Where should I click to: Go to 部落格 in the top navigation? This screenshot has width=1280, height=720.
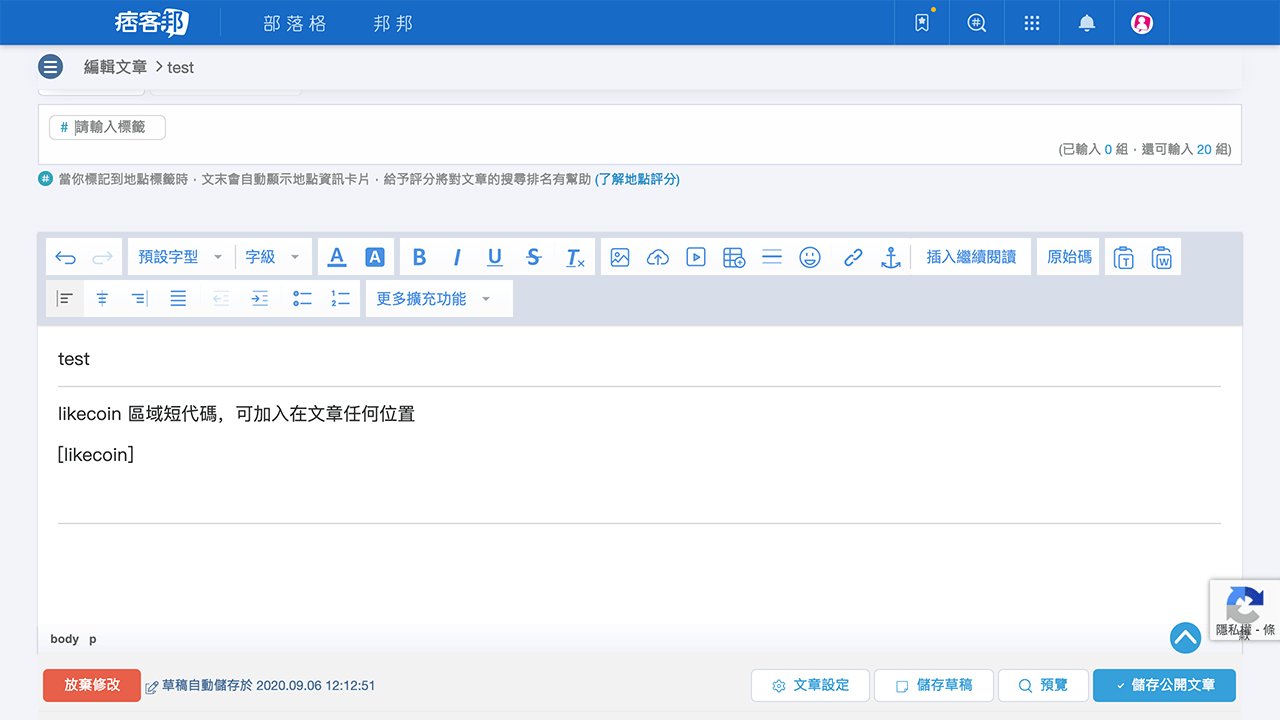click(294, 22)
